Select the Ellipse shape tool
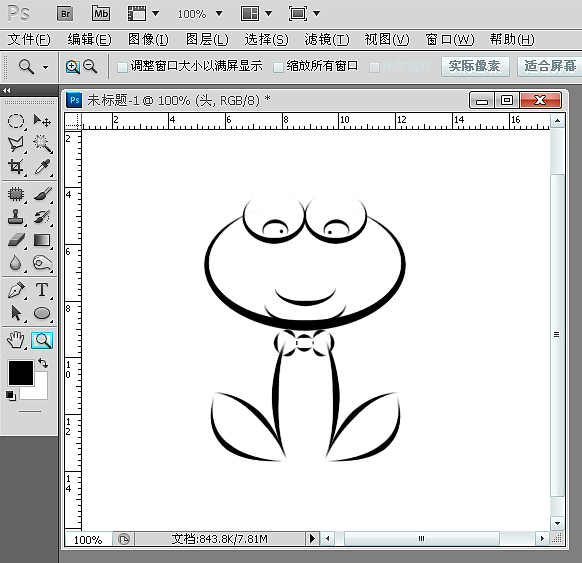Image resolution: width=582 pixels, height=563 pixels. point(42,313)
